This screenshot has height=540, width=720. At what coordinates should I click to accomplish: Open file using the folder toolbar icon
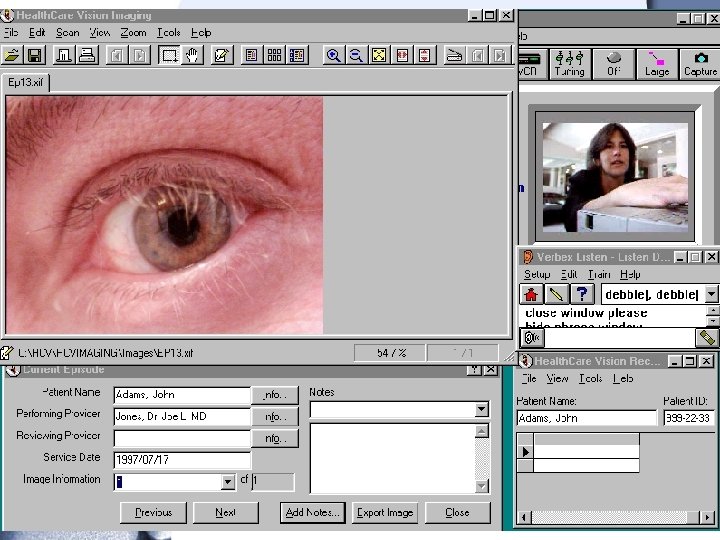[11, 56]
